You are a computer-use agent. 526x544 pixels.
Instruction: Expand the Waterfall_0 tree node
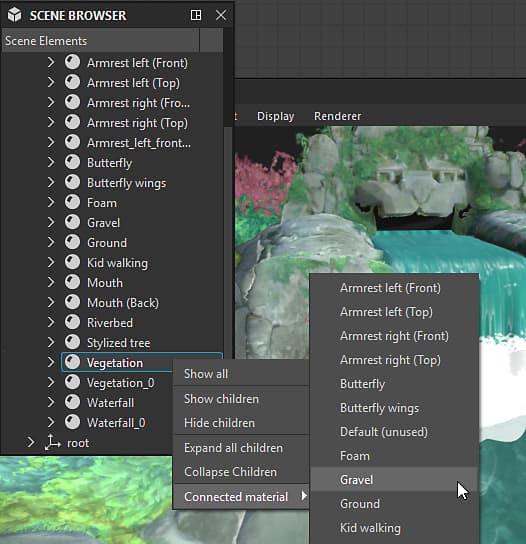click(x=51, y=422)
